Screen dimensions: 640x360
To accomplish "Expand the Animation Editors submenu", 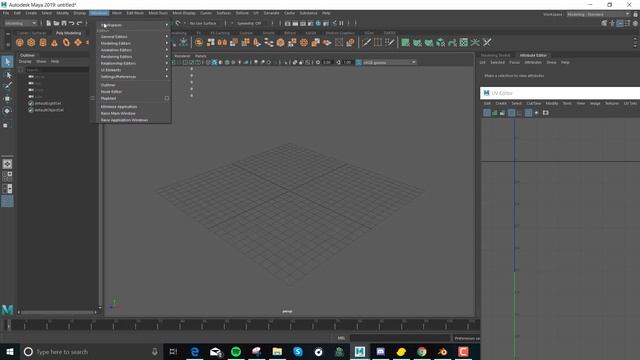I will 134,50.
